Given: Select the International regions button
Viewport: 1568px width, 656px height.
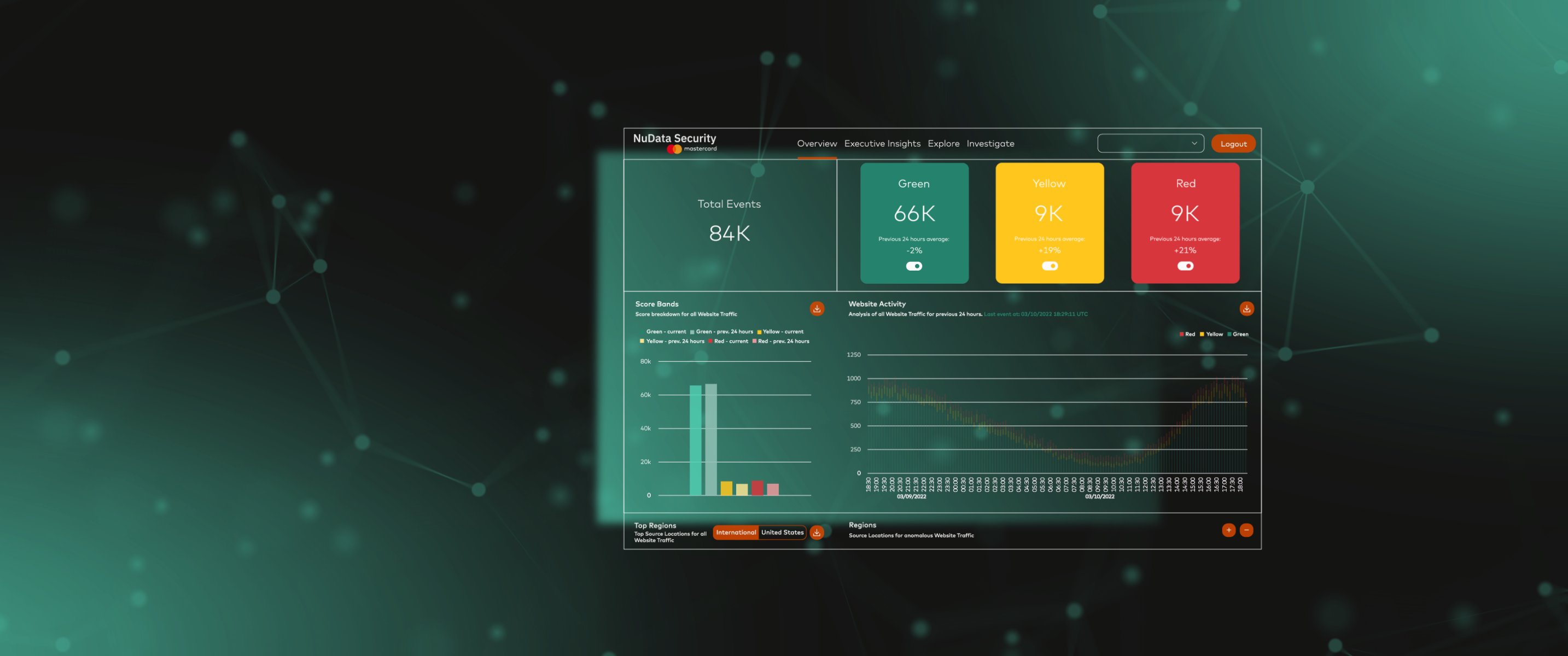Looking at the screenshot, I should (x=735, y=532).
